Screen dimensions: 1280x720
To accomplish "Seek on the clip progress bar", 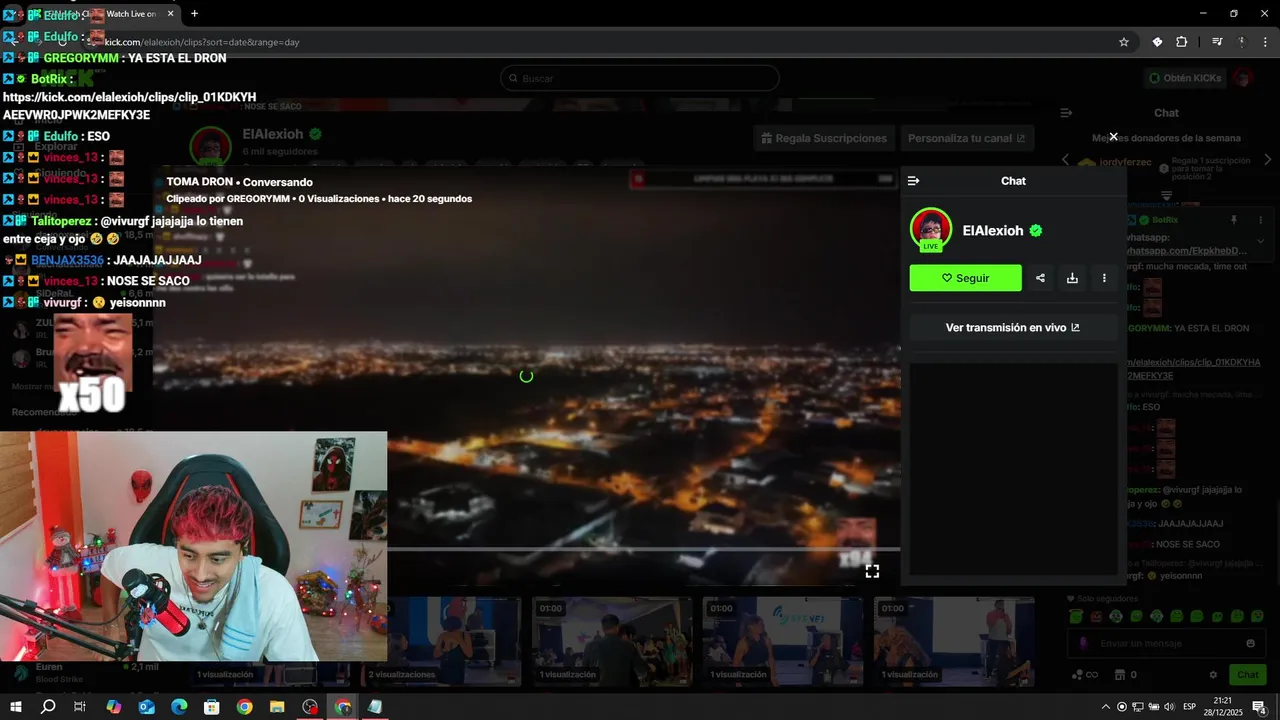I will [644, 549].
